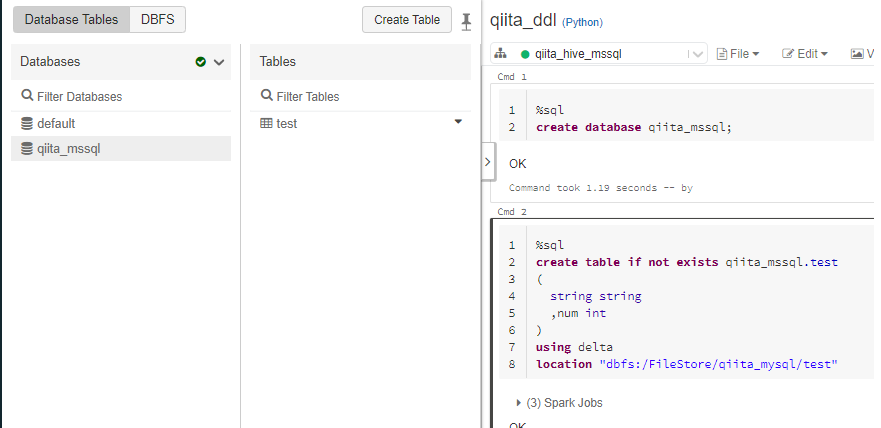This screenshot has height=428, width=881.
Task: Click the cluster hierarchy icon
Action: [501, 54]
